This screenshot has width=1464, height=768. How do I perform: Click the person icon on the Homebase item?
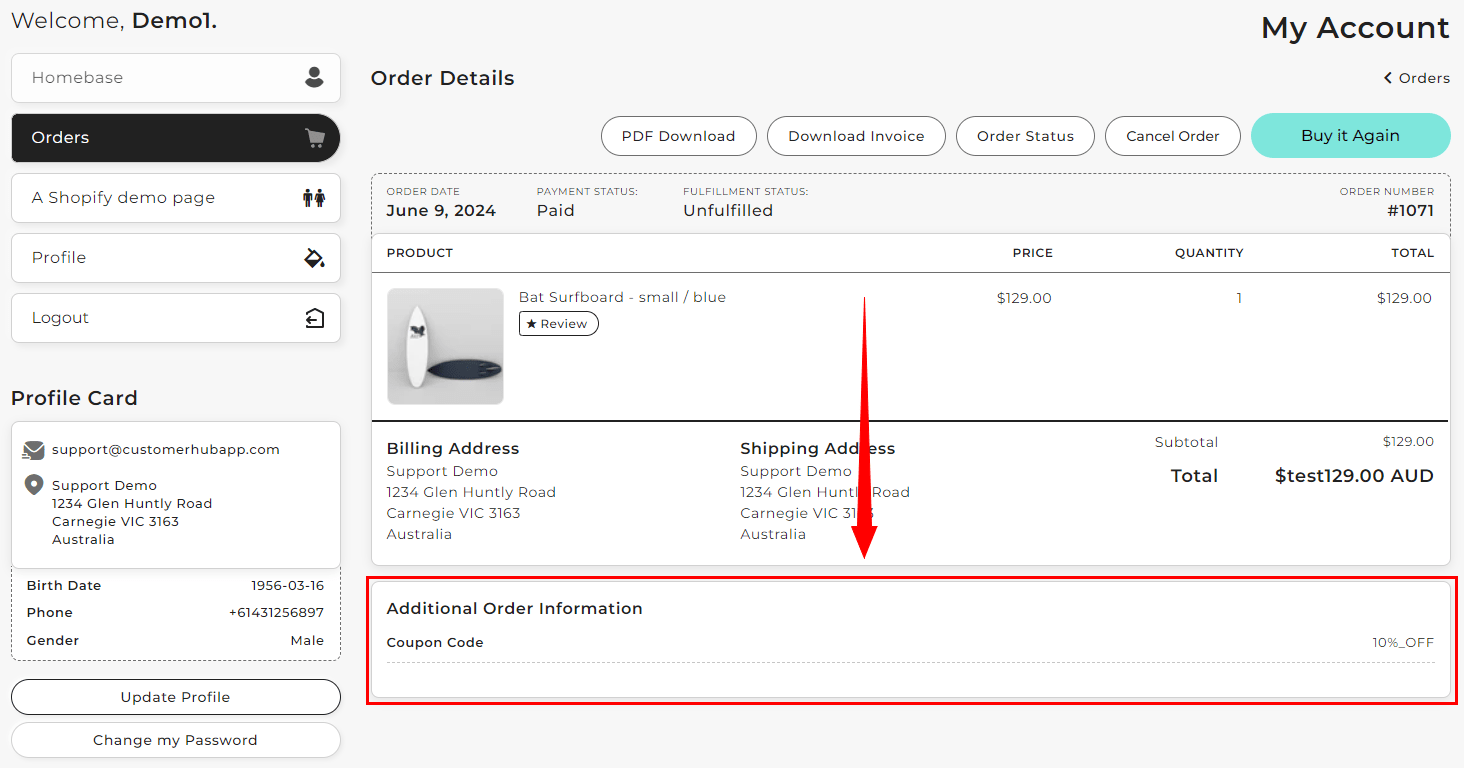coord(315,77)
